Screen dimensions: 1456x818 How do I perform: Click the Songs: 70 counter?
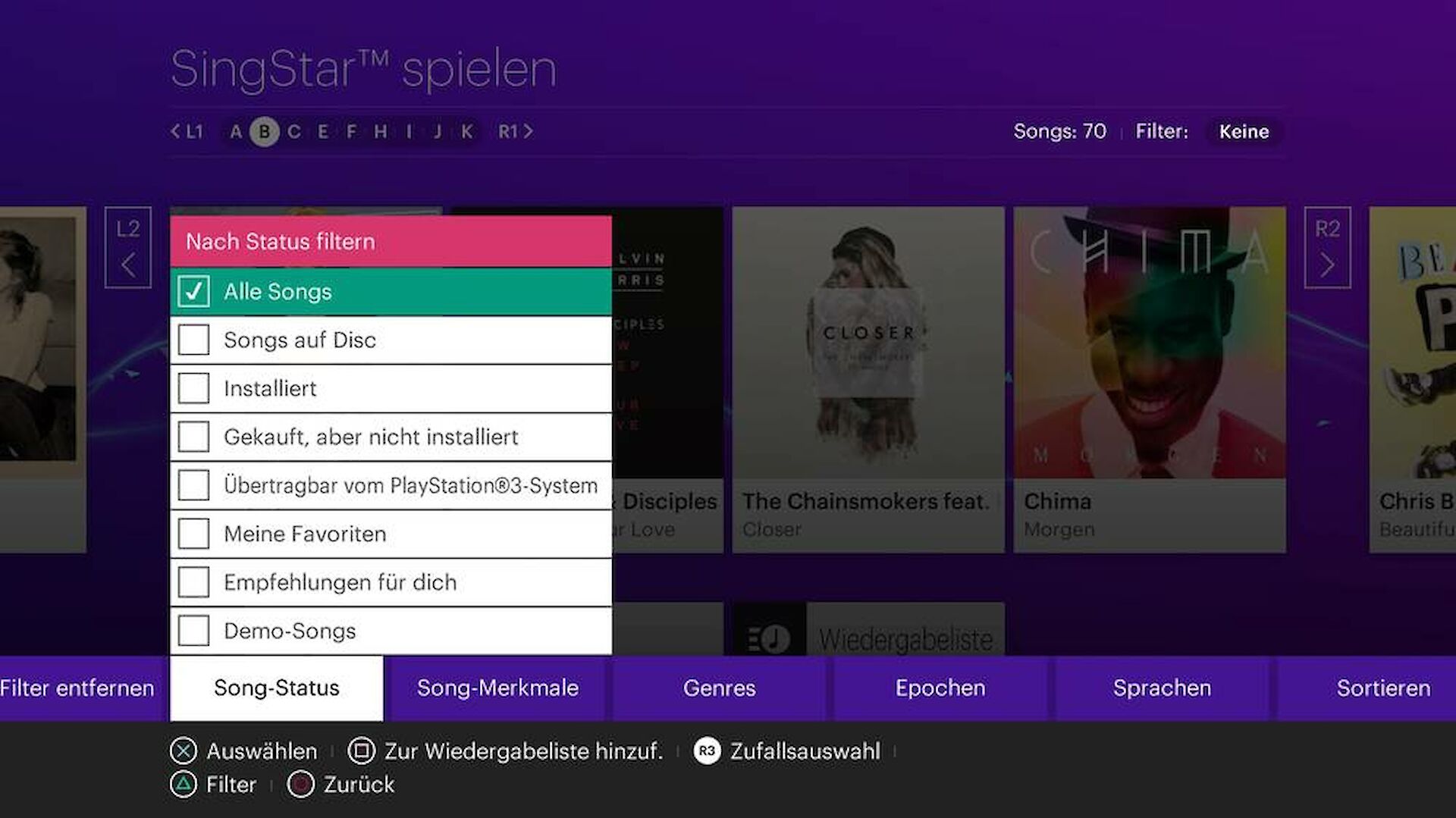(x=1060, y=131)
